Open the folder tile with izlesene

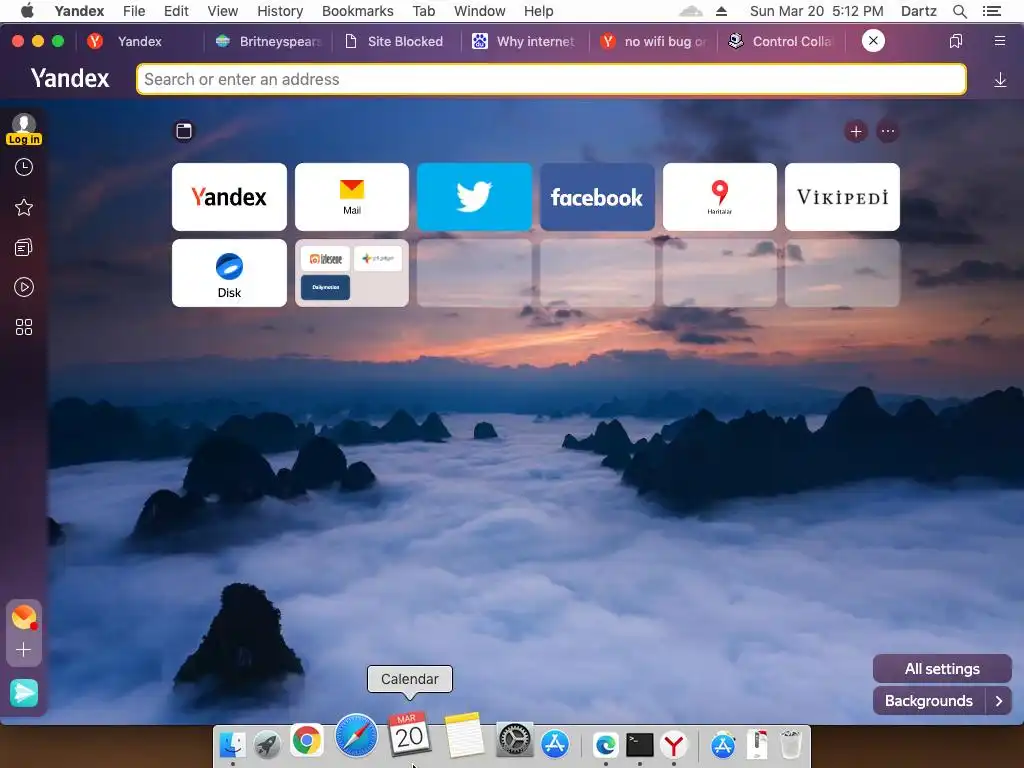[x=352, y=273]
